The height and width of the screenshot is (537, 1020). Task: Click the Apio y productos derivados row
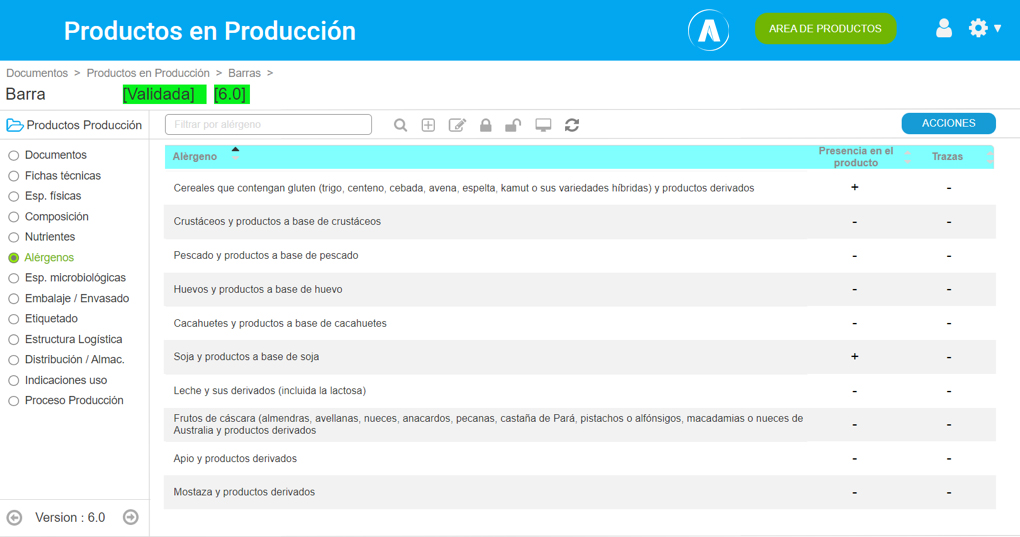(x=580, y=458)
